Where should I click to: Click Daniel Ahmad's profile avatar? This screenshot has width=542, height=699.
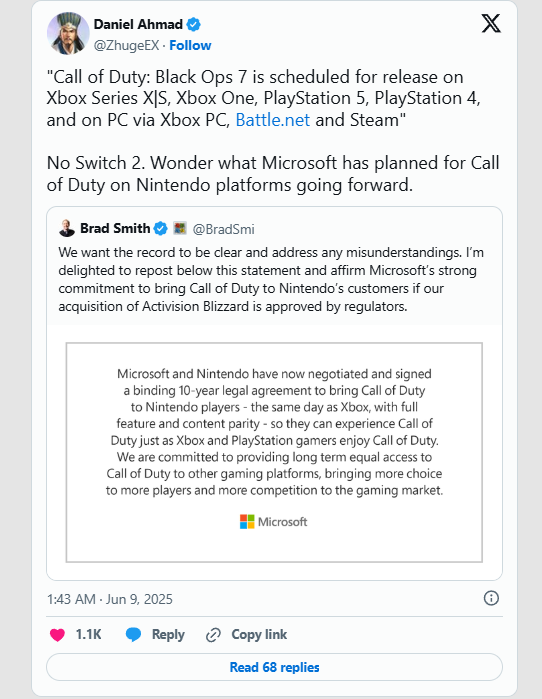(68, 33)
